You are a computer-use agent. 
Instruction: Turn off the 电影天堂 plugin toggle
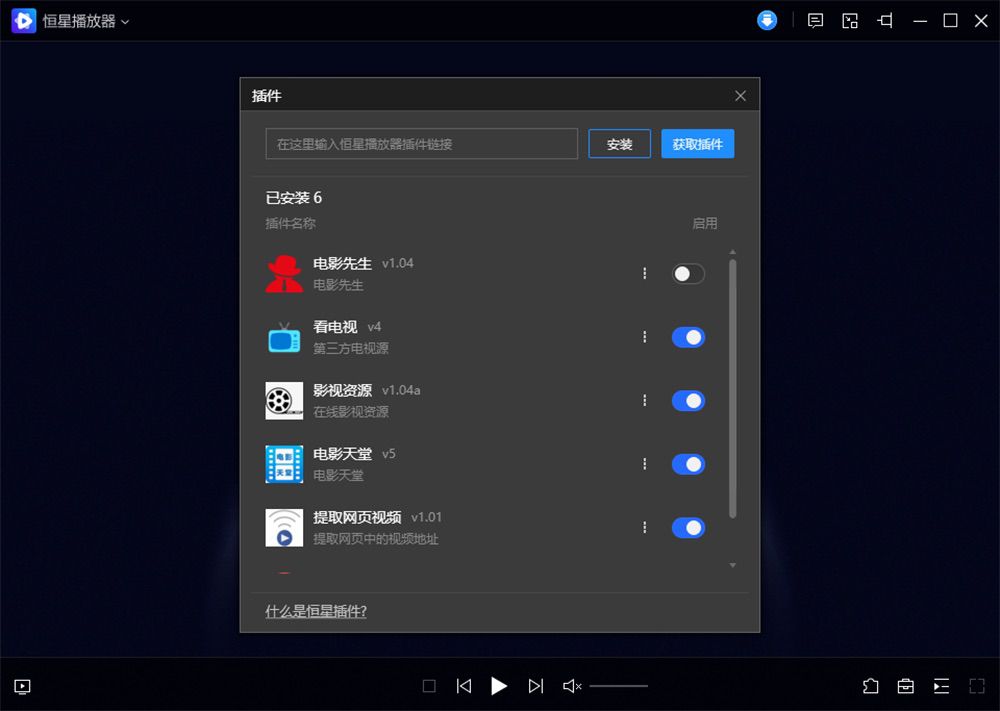(x=688, y=464)
